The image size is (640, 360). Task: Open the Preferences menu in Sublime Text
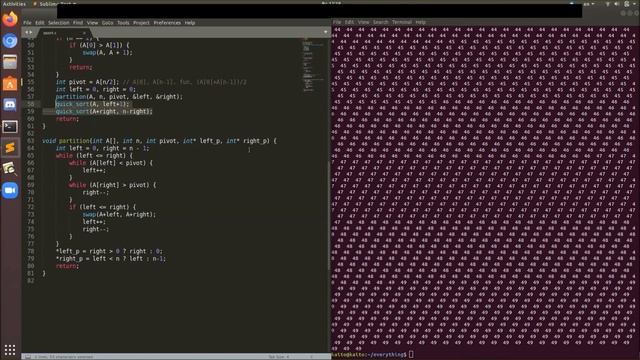(x=167, y=23)
